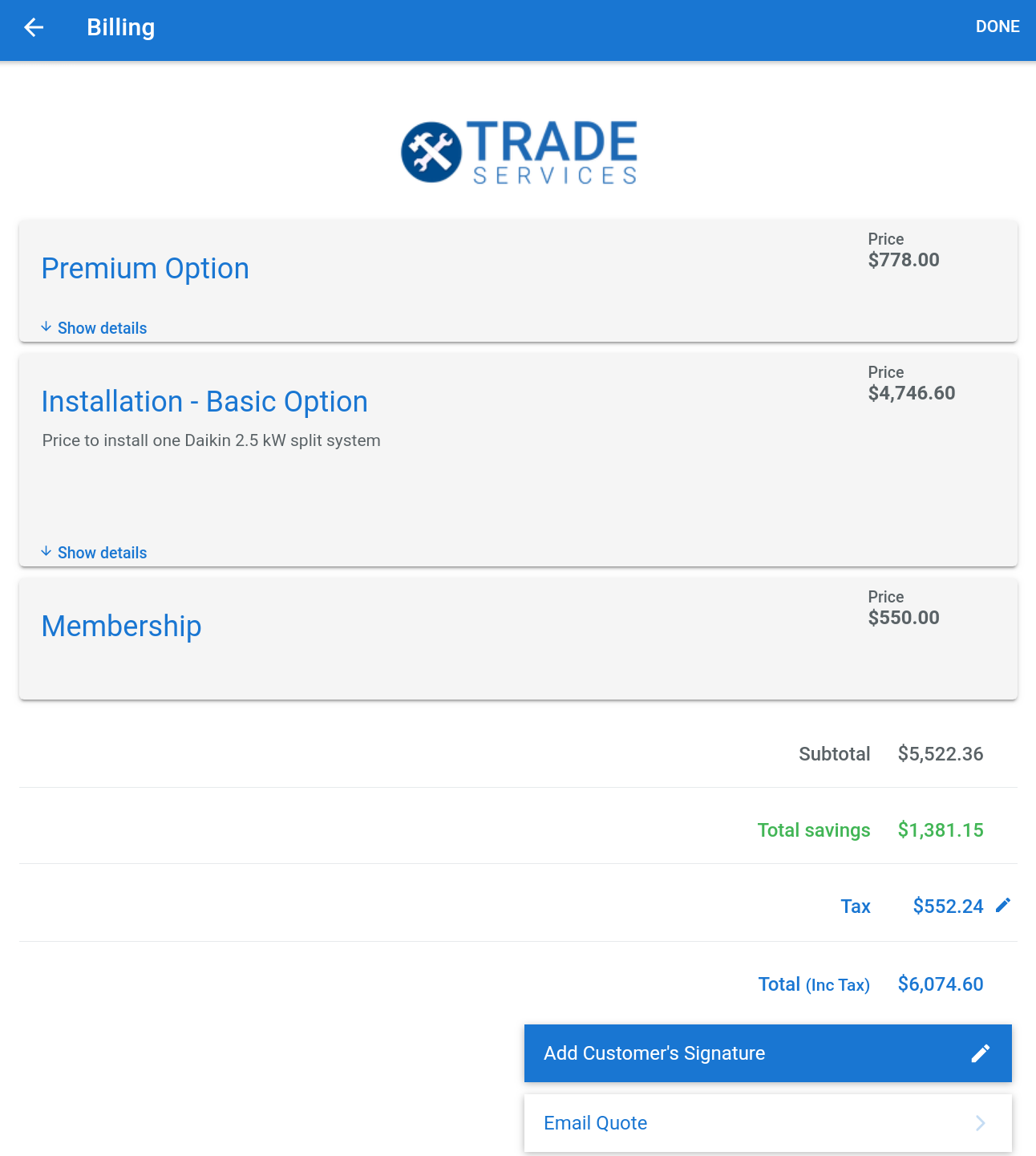Open Installation - Basic Option title

pyautogui.click(x=204, y=402)
